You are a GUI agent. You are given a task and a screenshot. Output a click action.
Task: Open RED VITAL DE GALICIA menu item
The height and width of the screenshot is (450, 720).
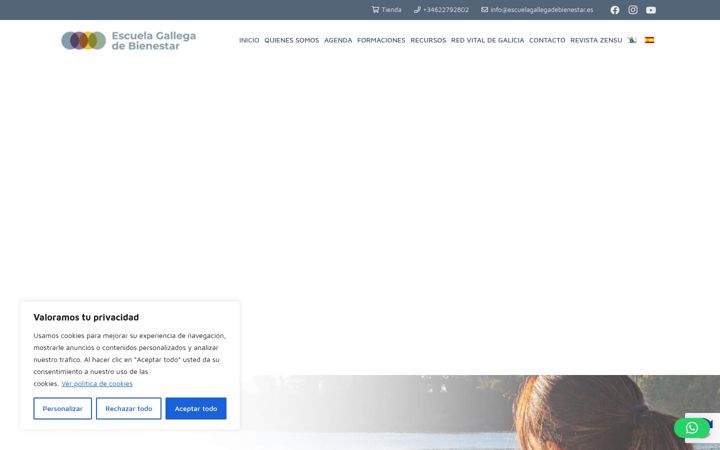click(487, 40)
